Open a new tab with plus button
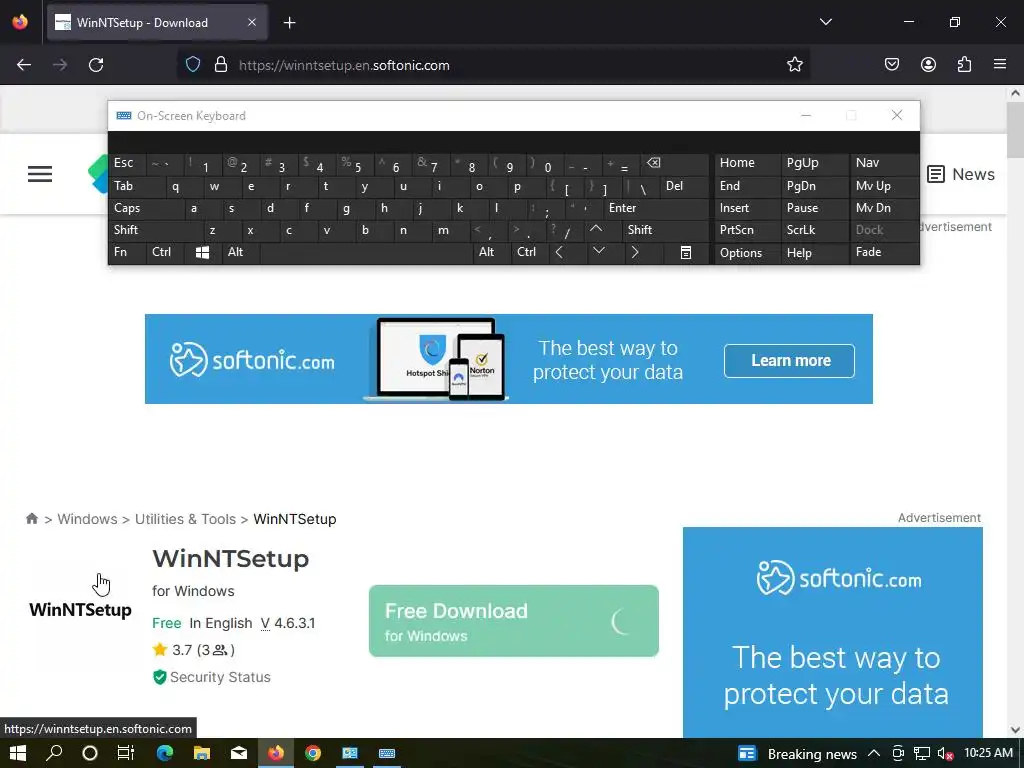 tap(289, 23)
